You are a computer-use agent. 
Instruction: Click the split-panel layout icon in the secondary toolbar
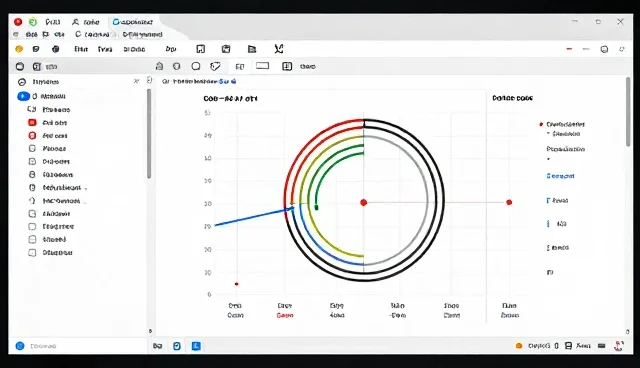pyautogui.click(x=287, y=66)
